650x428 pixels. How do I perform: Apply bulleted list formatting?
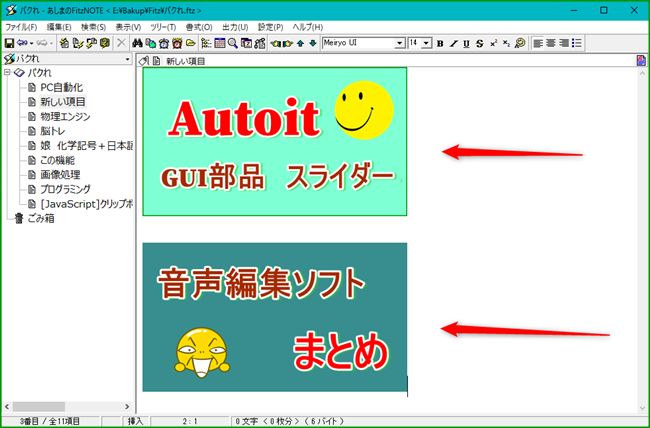coord(577,43)
